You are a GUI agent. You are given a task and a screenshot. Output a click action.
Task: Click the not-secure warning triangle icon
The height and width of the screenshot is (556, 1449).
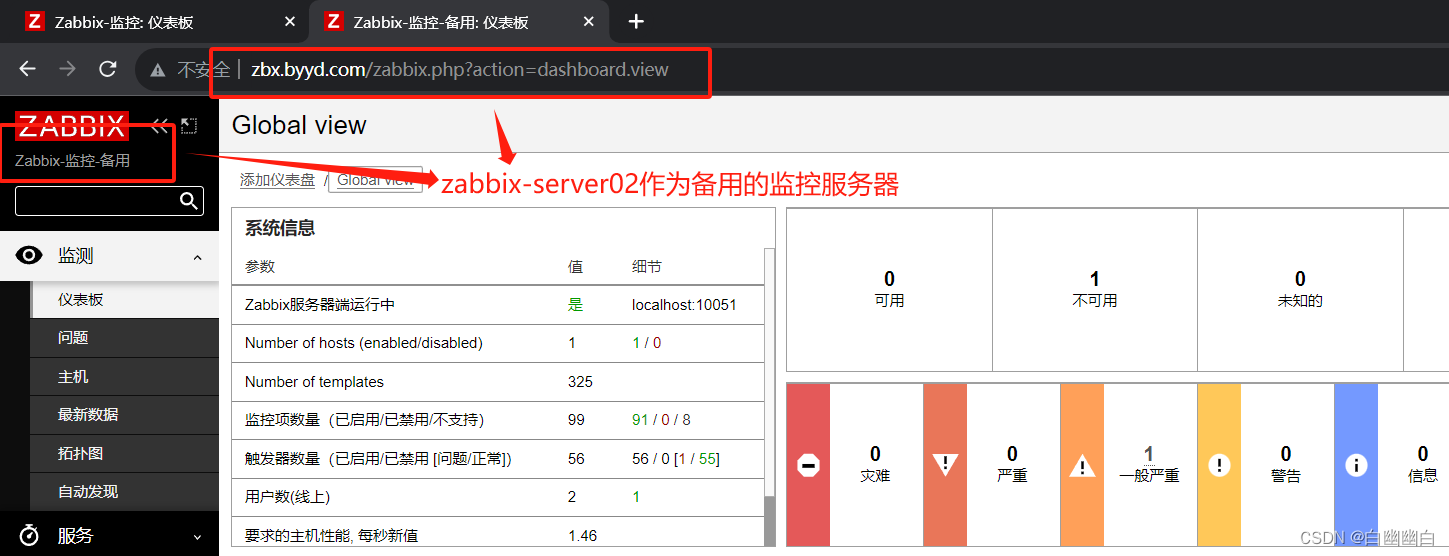[x=157, y=70]
